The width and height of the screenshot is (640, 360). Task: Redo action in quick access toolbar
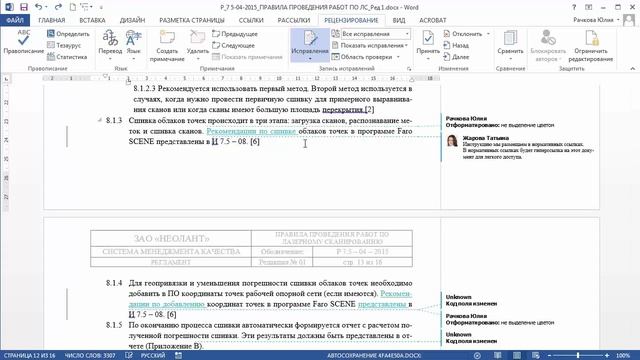(x=58, y=7)
